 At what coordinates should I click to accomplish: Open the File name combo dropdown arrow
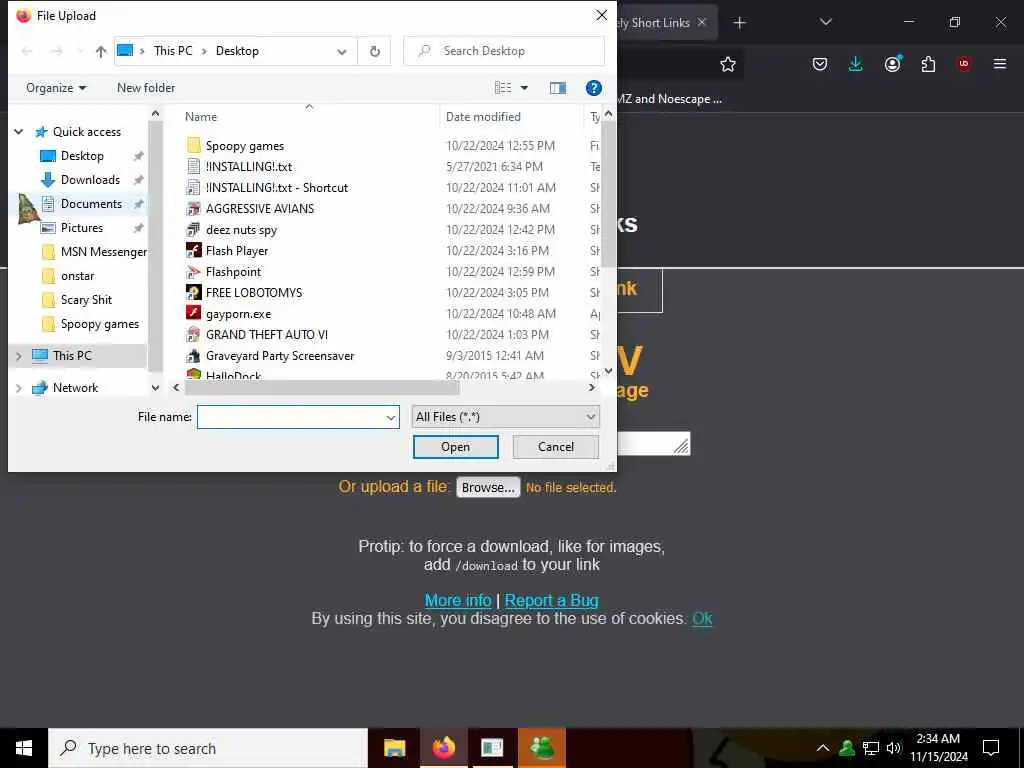(x=391, y=417)
